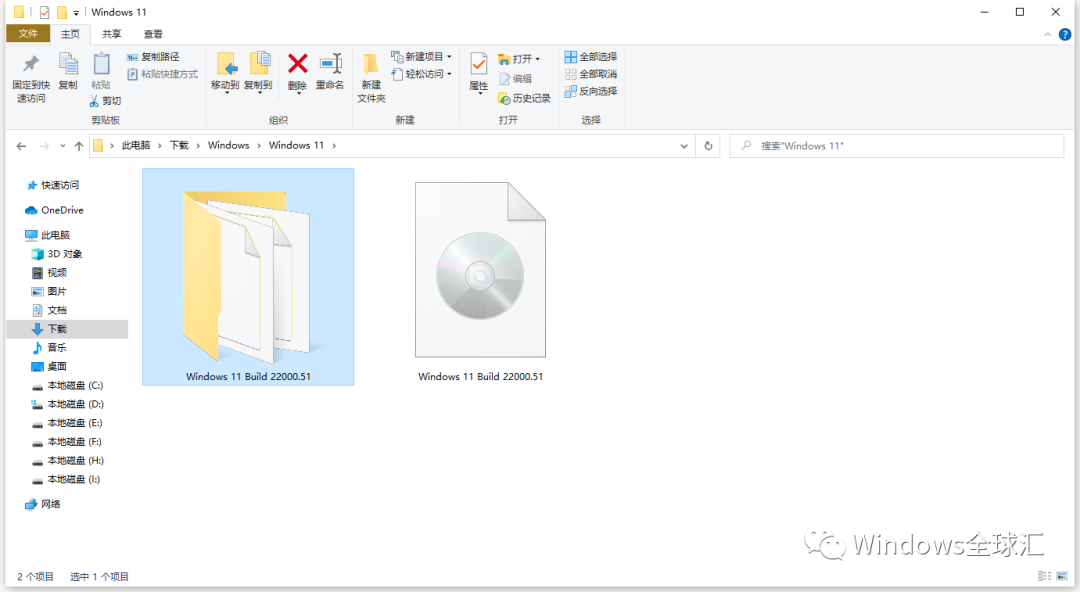Open the Easy access dropdown
Image resolution: width=1080 pixels, height=592 pixels.
point(421,74)
